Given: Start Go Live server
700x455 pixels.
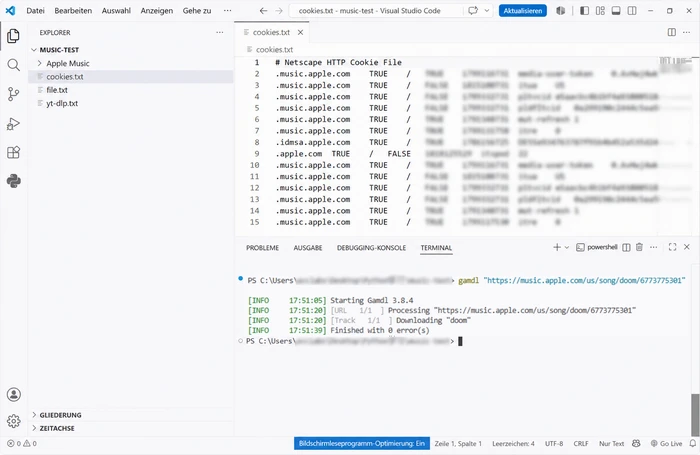Looking at the screenshot, I should click(666, 443).
